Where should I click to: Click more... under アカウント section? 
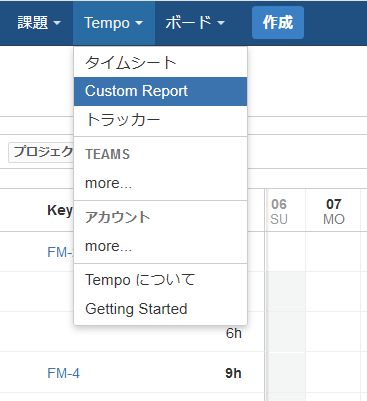point(160,246)
